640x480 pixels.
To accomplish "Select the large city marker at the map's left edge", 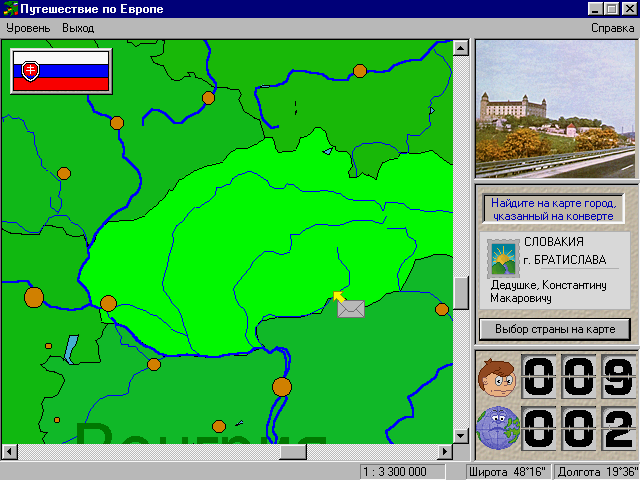I will (34, 297).
